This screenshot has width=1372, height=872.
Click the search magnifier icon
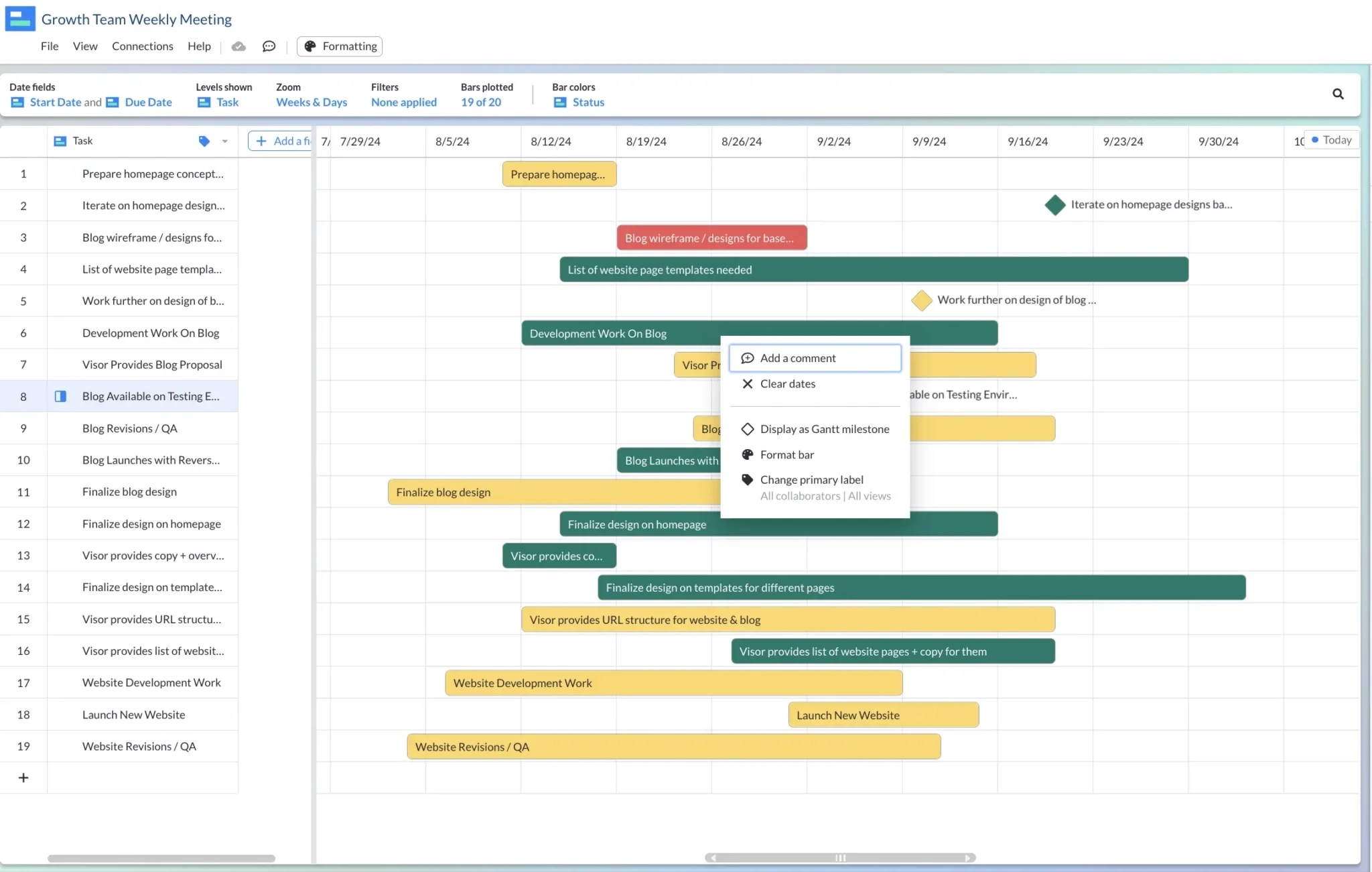(1338, 94)
